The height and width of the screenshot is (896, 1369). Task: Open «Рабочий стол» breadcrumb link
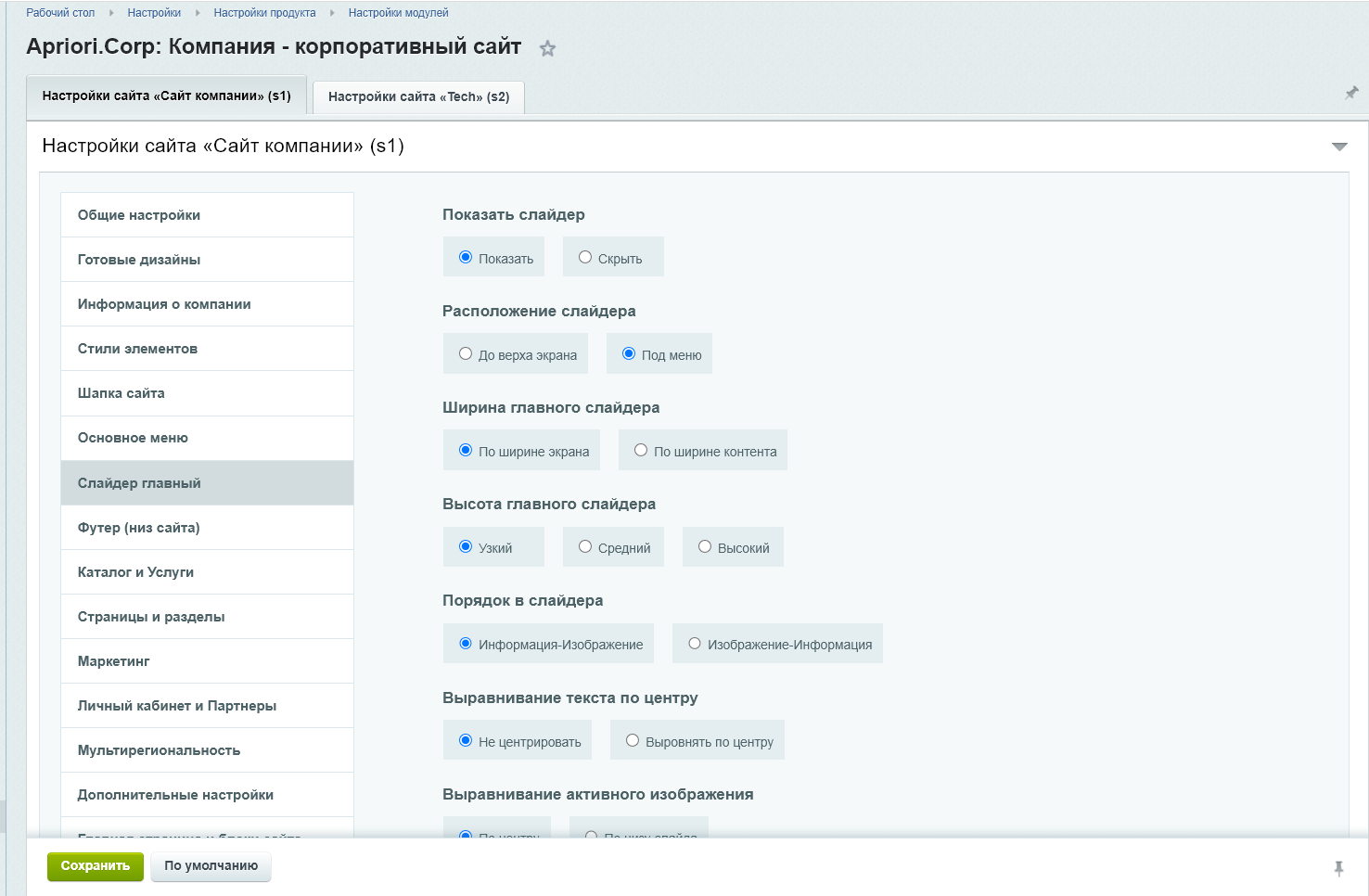[x=60, y=13]
